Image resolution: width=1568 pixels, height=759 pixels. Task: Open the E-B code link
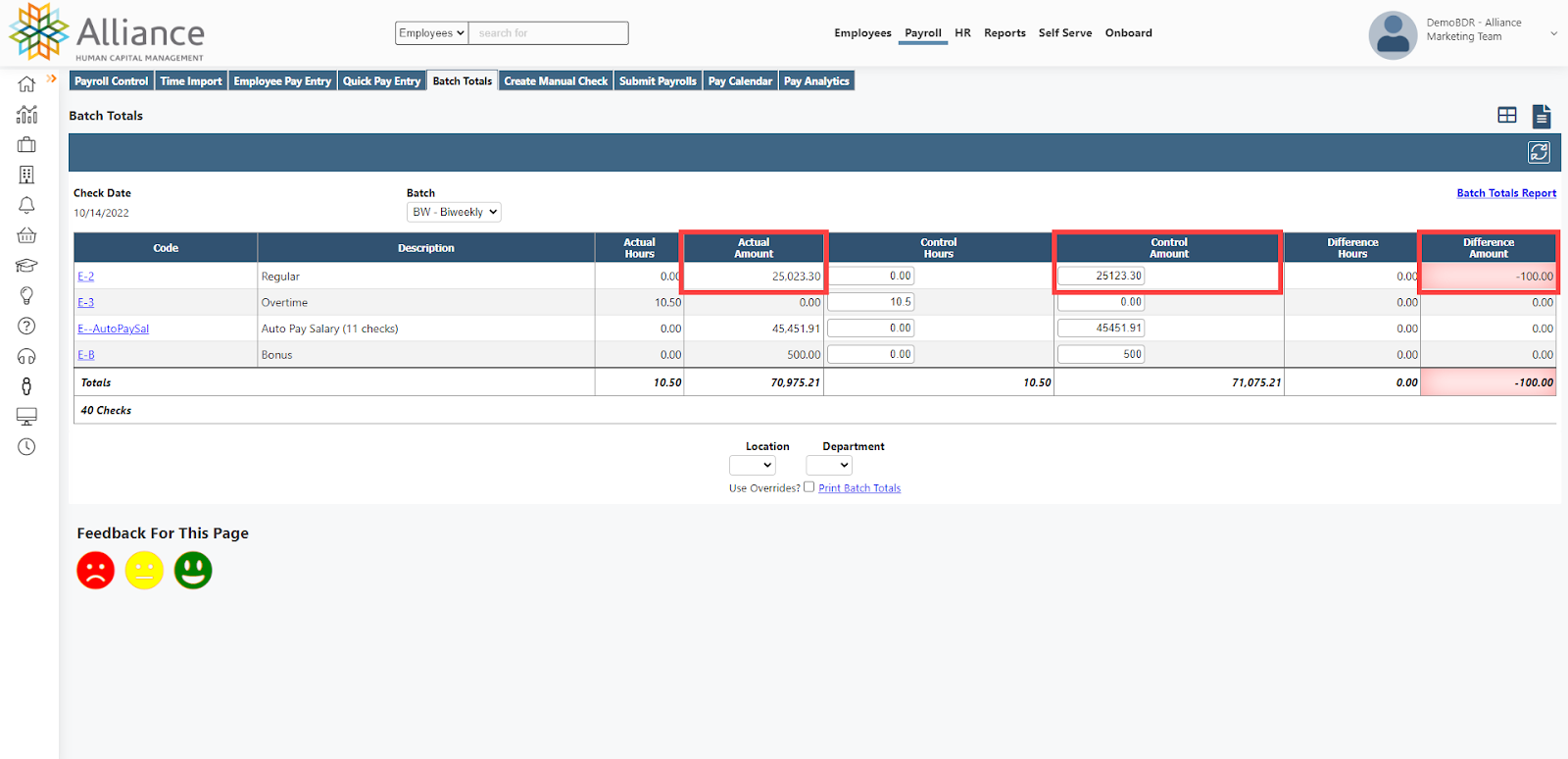pyautogui.click(x=86, y=355)
